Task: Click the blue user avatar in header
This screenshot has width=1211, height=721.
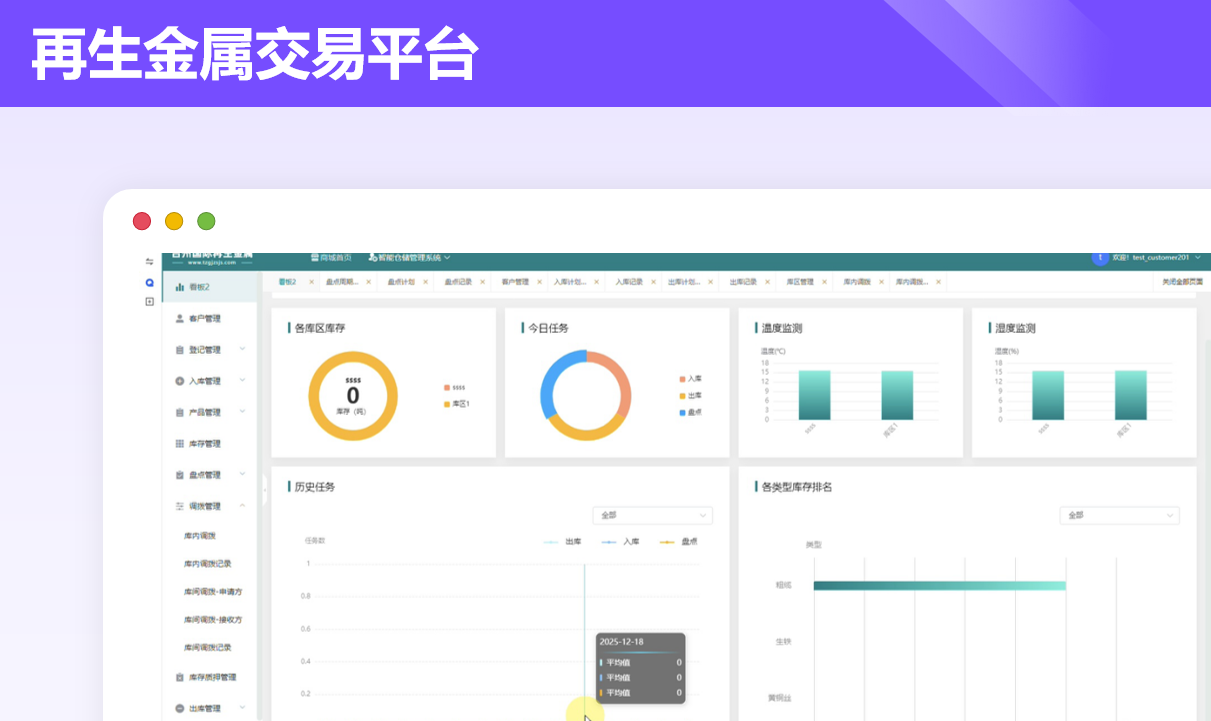Action: coord(1100,257)
